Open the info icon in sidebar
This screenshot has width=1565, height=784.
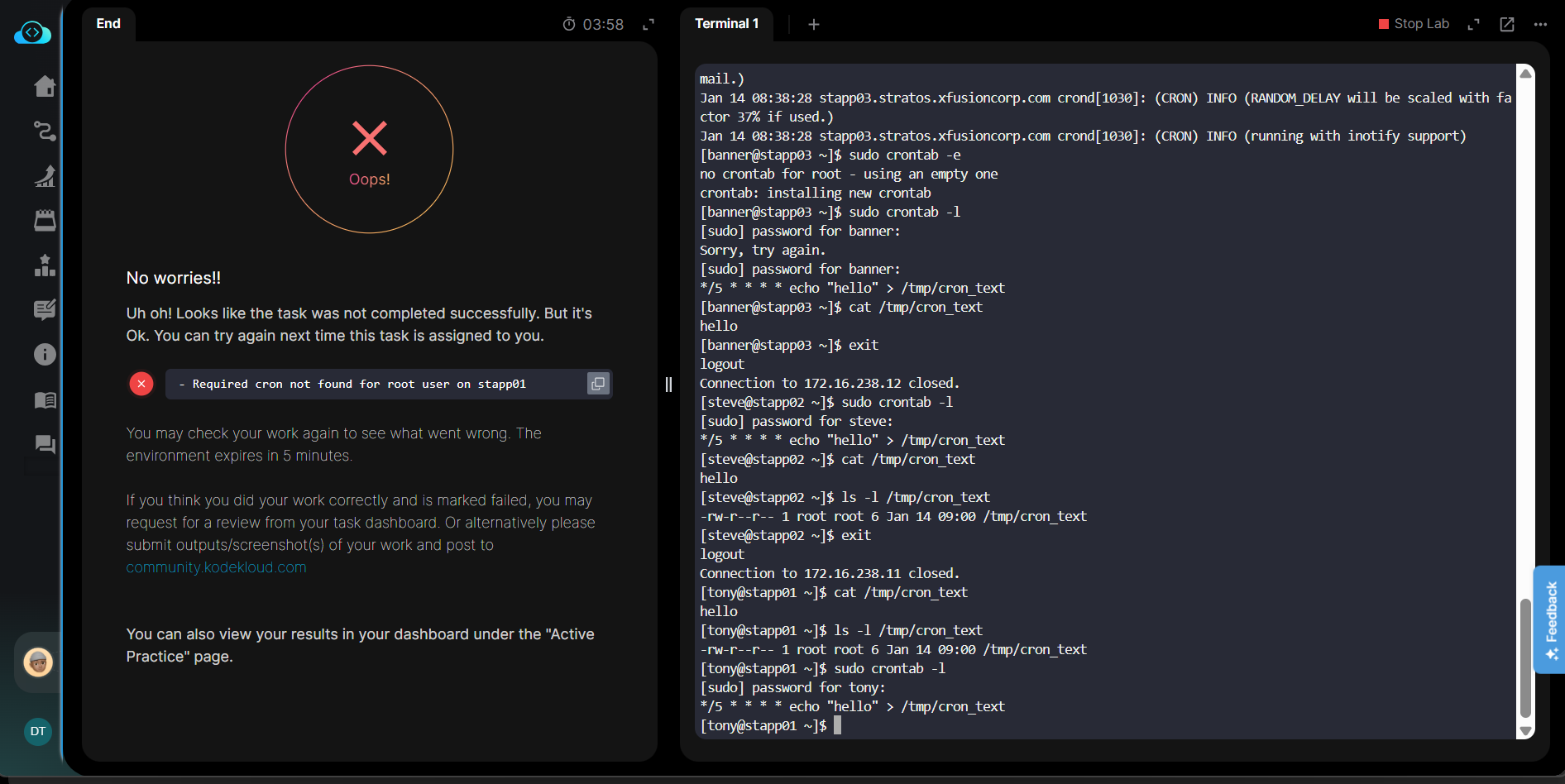click(45, 355)
